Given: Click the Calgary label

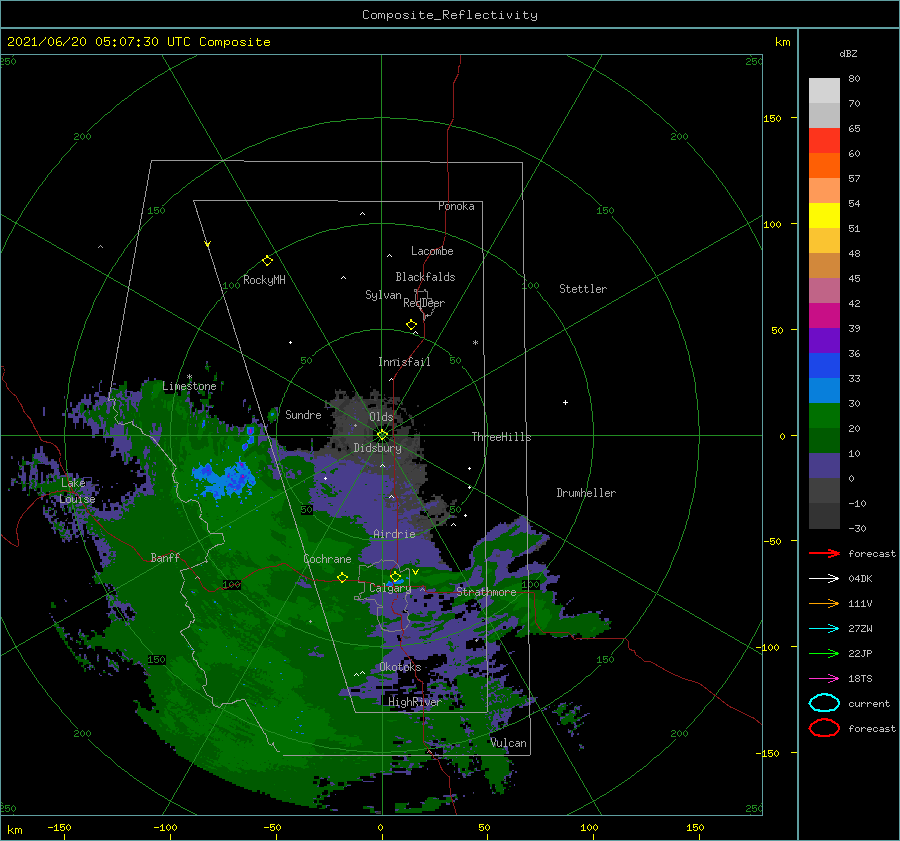Looking at the screenshot, I should [390, 588].
